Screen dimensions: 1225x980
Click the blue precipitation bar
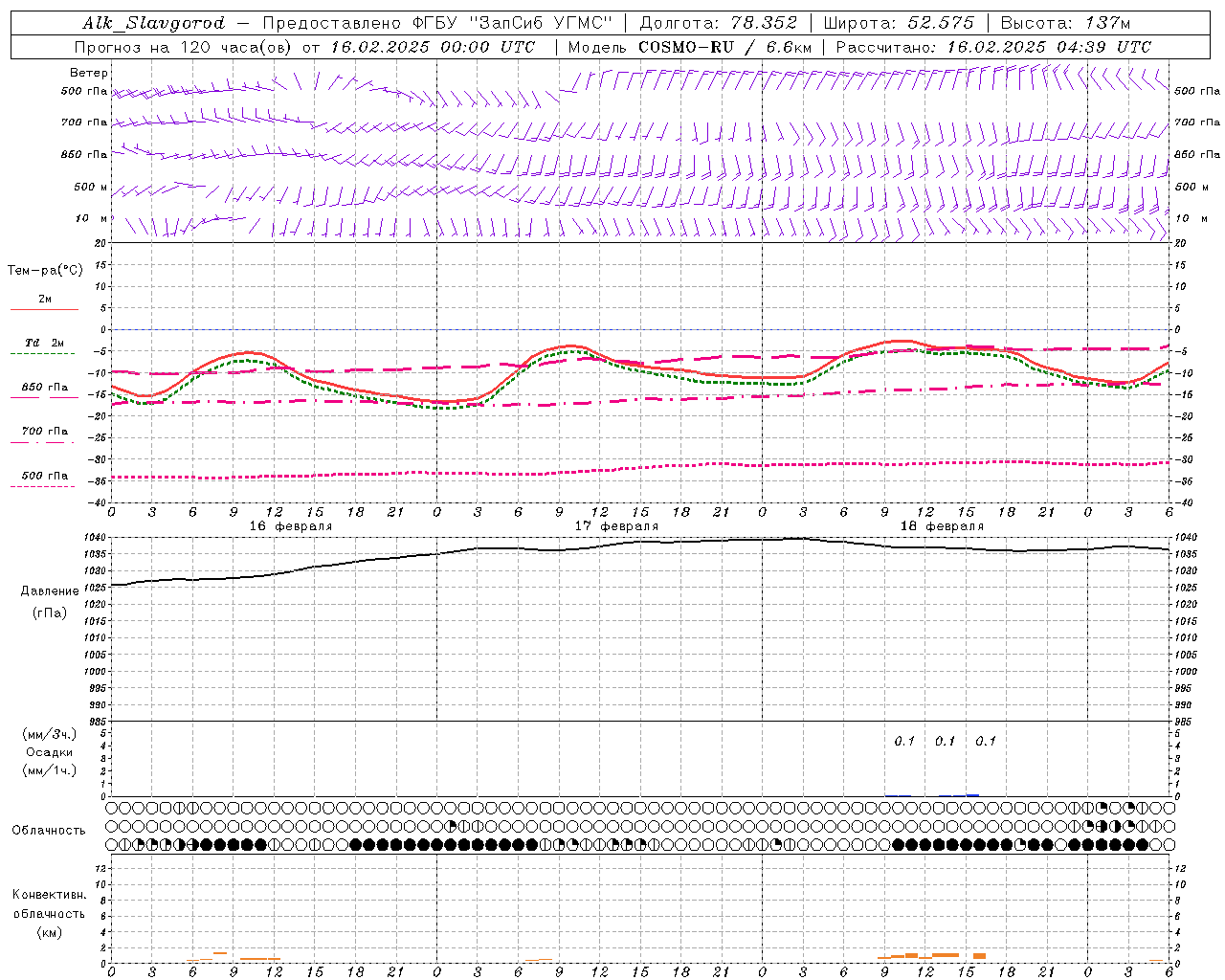972,794
